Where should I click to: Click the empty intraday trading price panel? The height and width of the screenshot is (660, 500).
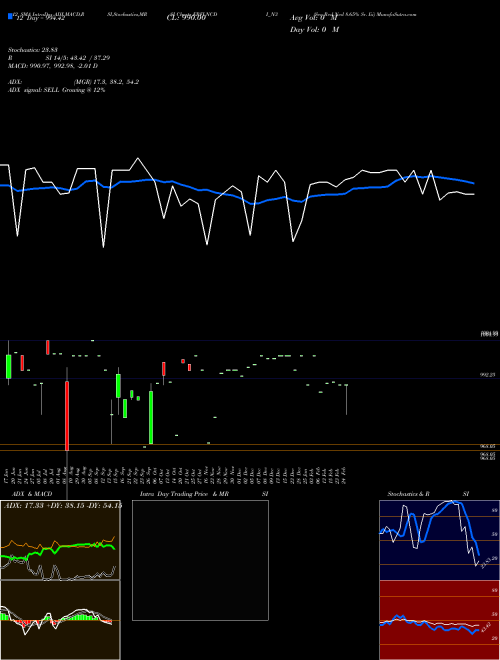point(200,560)
